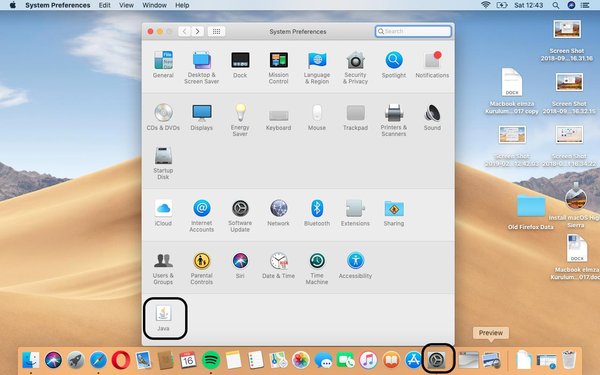Open the View menu

point(126,5)
